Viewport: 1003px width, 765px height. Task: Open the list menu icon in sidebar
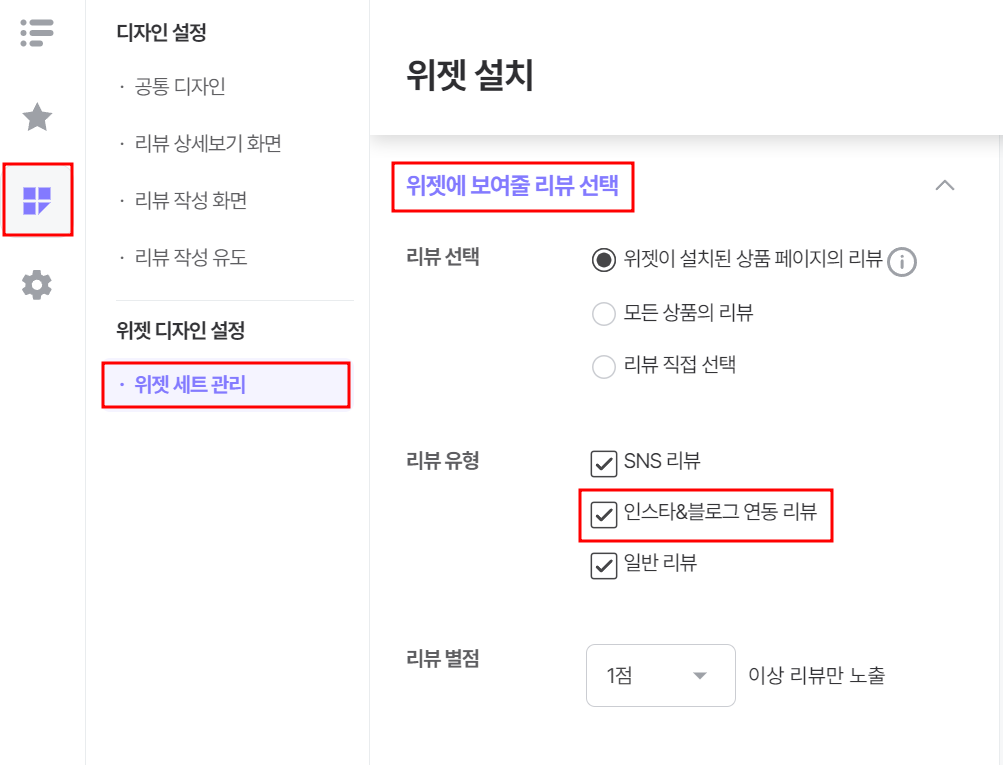point(36,33)
